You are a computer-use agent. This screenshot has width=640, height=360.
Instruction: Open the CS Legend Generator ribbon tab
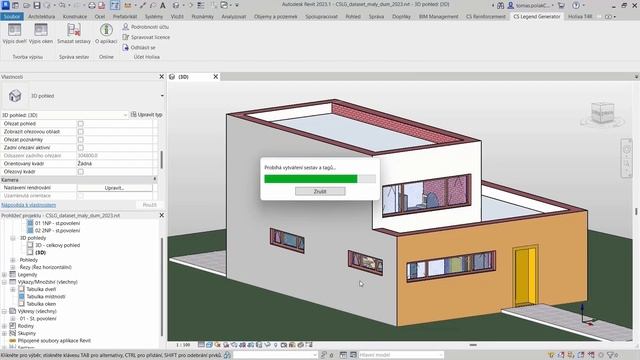pyautogui.click(x=537, y=17)
